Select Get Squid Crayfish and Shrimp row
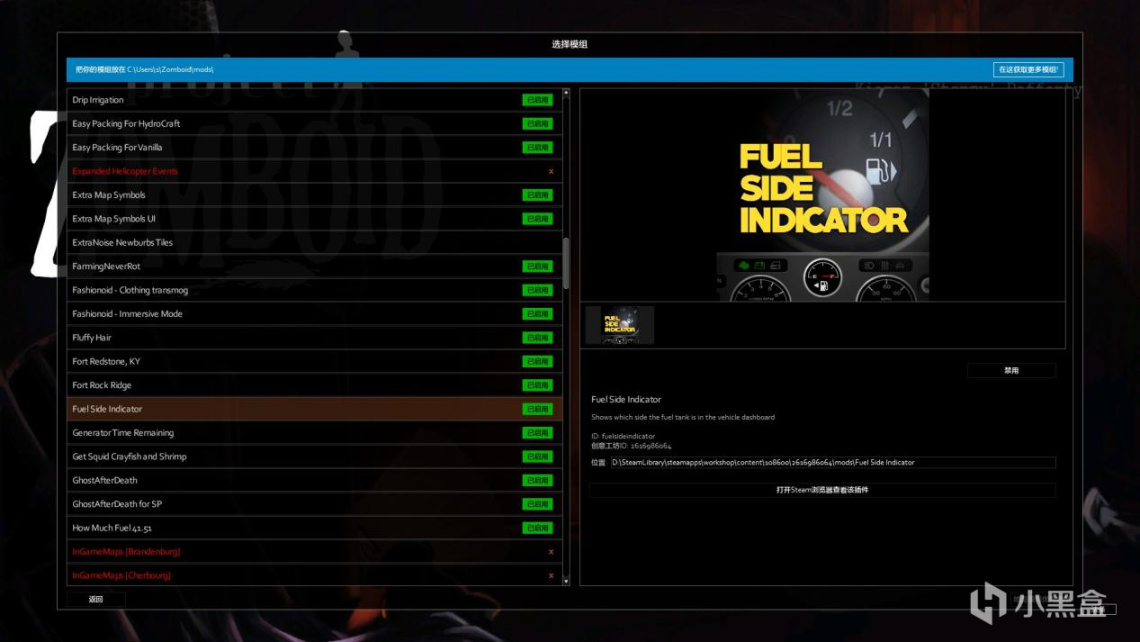The image size is (1140, 642). 314,457
